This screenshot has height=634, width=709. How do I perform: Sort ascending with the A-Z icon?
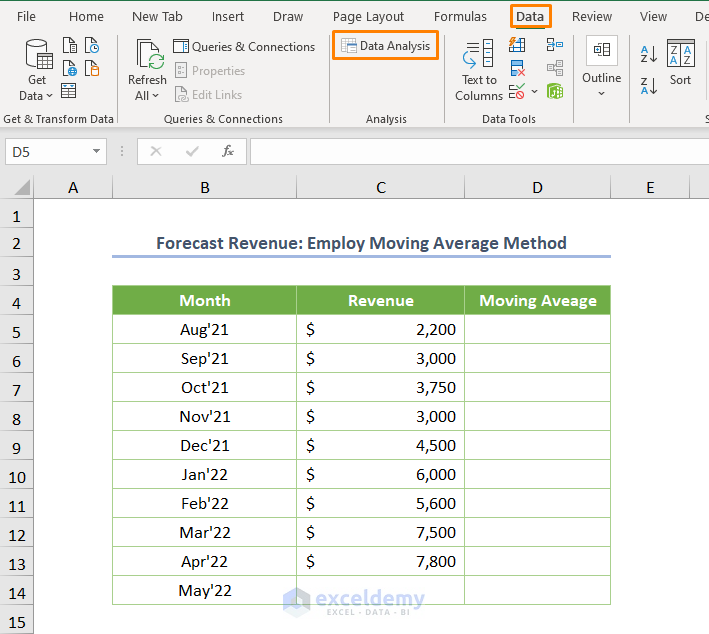pyautogui.click(x=648, y=55)
